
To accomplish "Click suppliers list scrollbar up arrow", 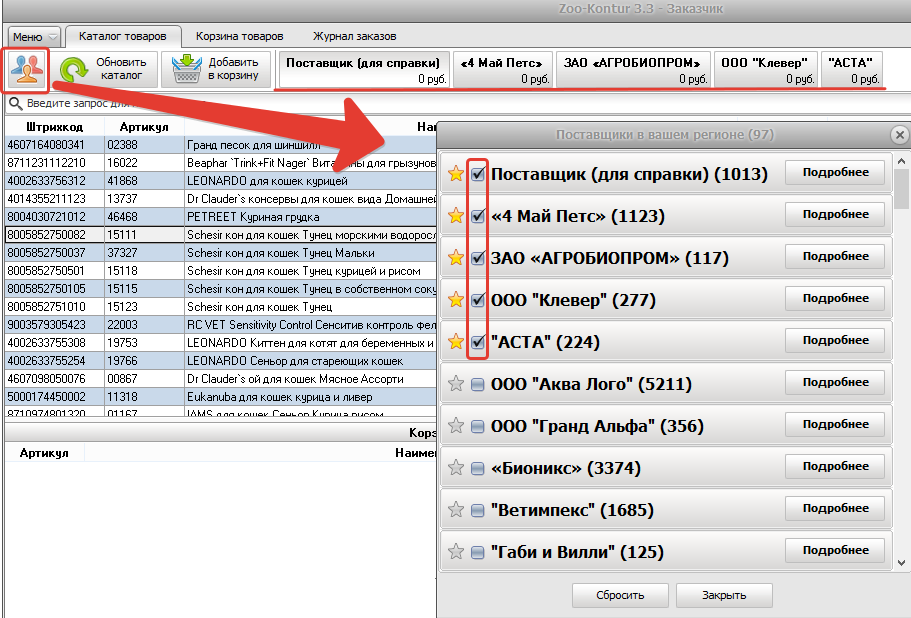I will coord(902,161).
